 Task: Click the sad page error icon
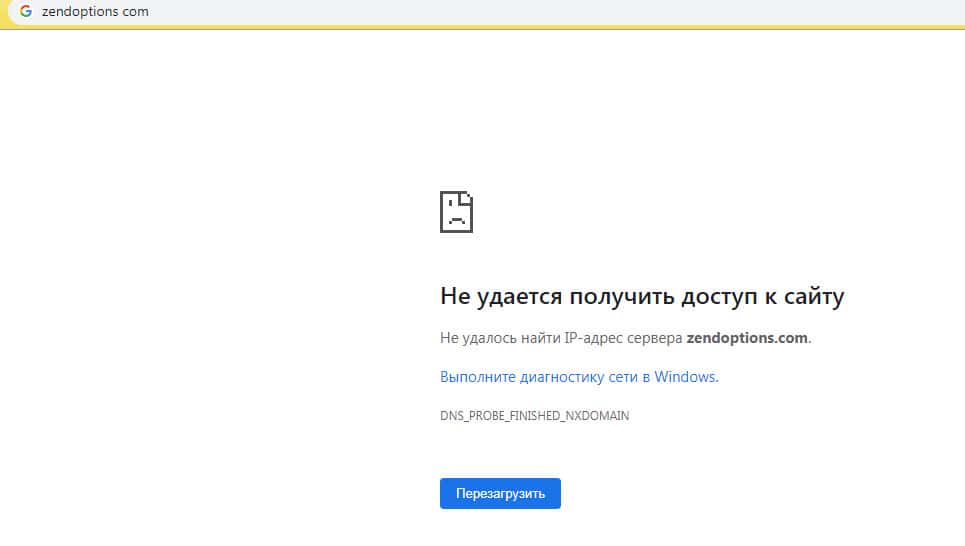pos(456,212)
